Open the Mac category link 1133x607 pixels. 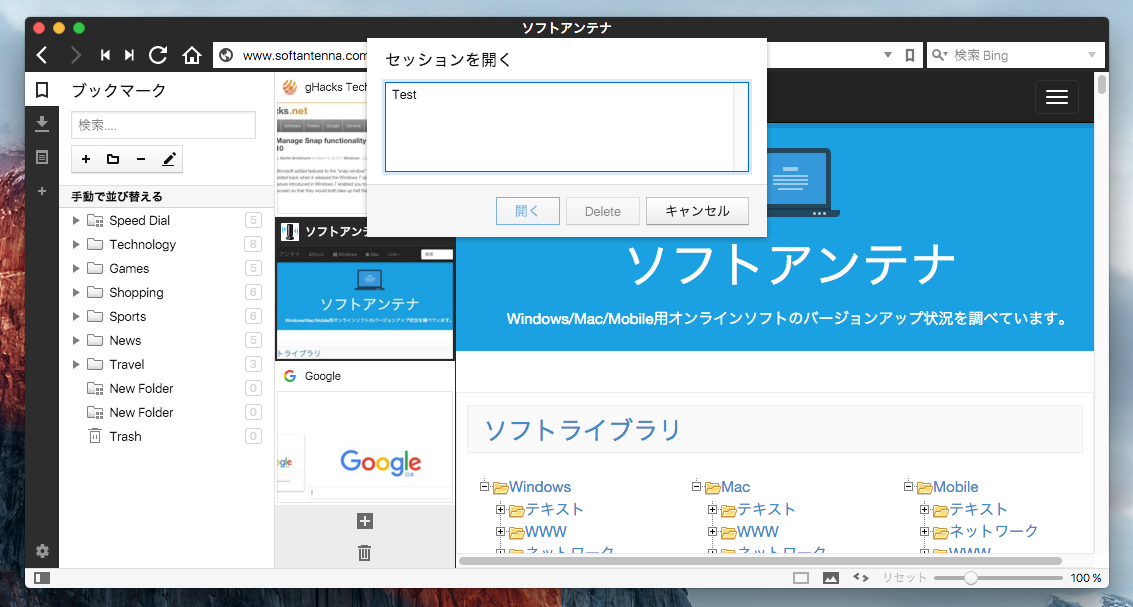[736, 487]
